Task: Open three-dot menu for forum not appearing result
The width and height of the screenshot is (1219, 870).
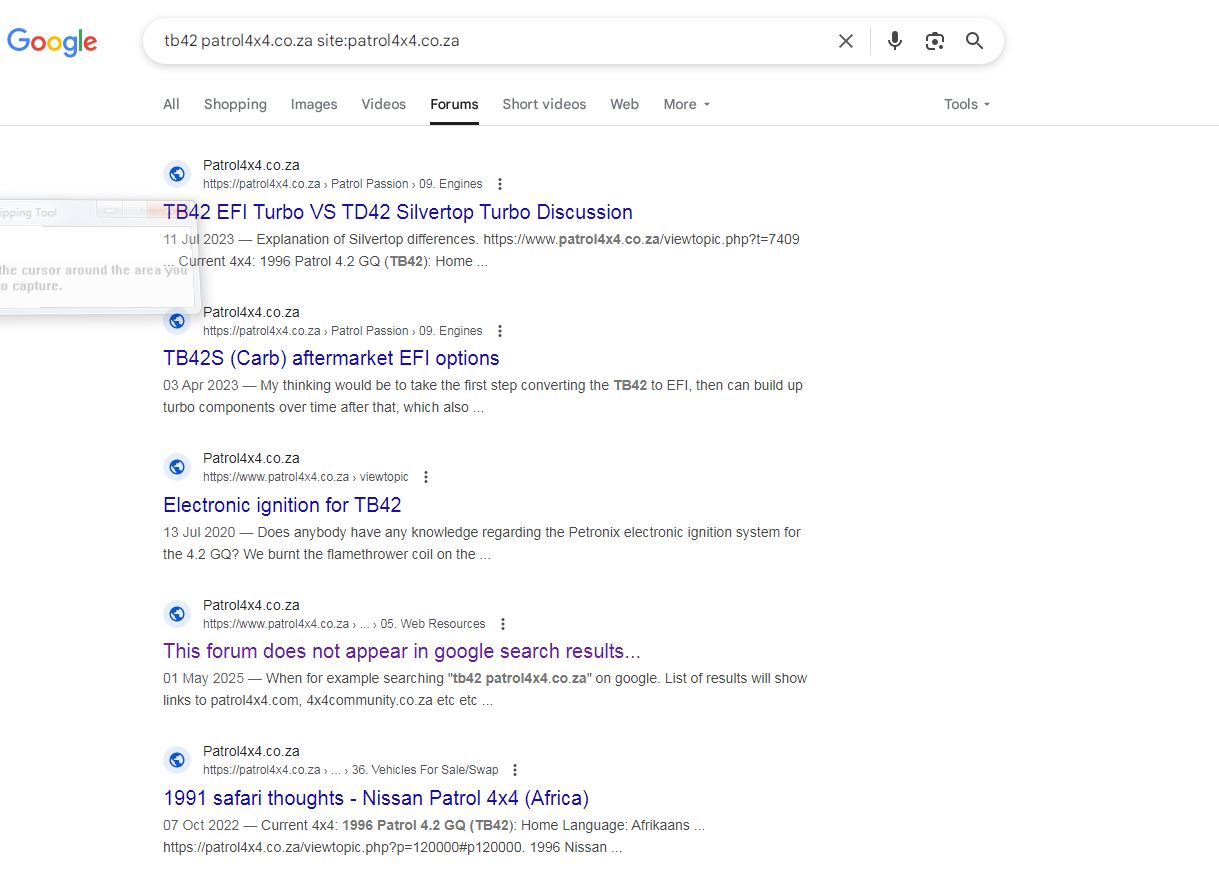Action: tap(503, 624)
